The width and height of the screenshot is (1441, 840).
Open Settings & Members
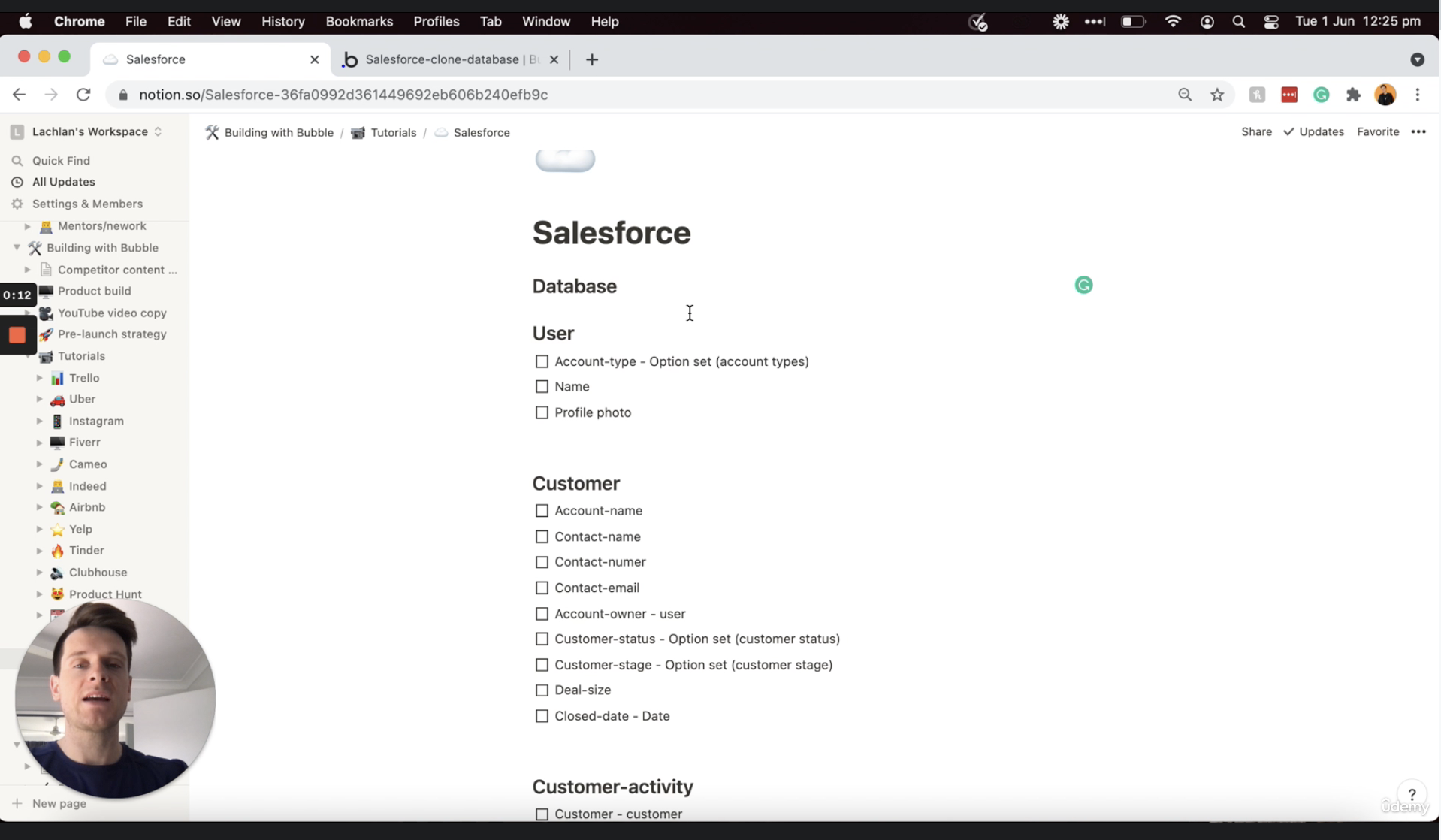pyautogui.click(x=87, y=204)
